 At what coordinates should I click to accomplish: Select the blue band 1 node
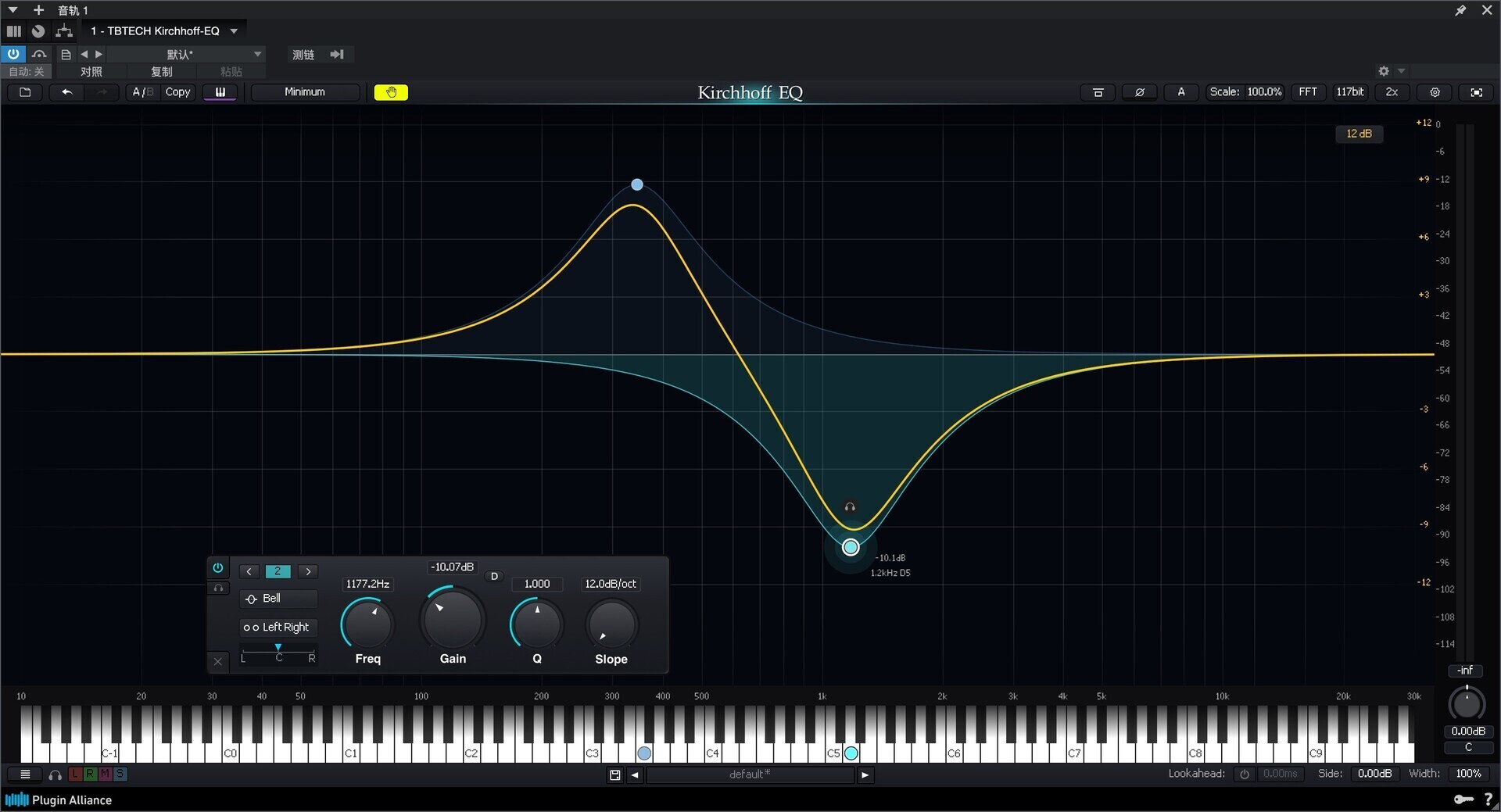tap(637, 184)
